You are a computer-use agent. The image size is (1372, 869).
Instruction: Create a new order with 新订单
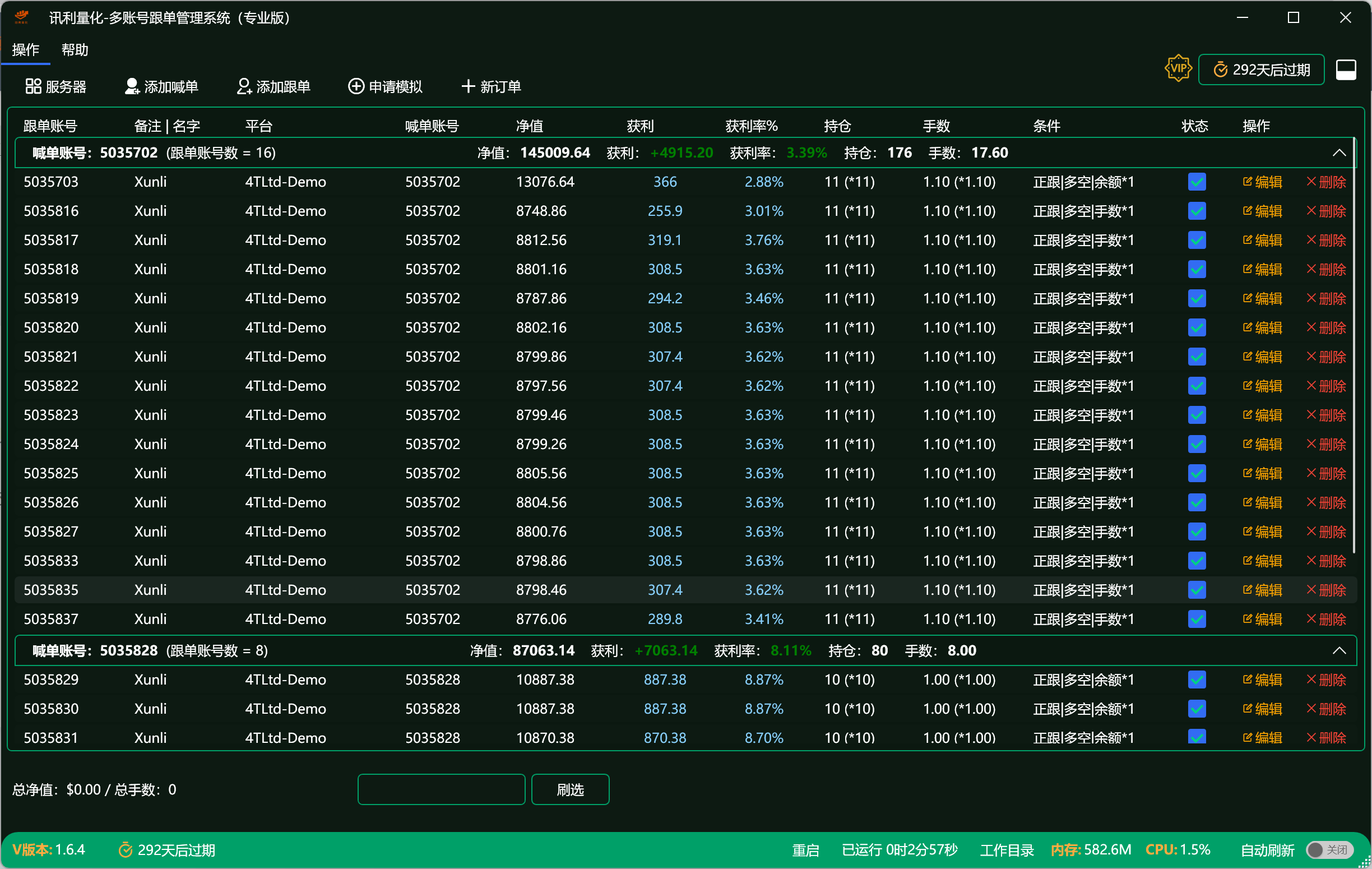(x=490, y=86)
